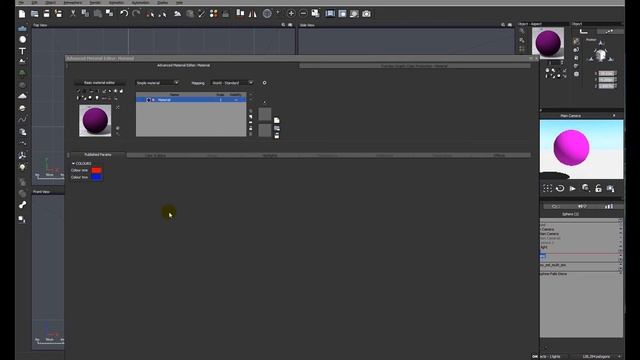Click the globe icon in top toolbar
This screenshot has height=360, width=640.
(267, 13)
